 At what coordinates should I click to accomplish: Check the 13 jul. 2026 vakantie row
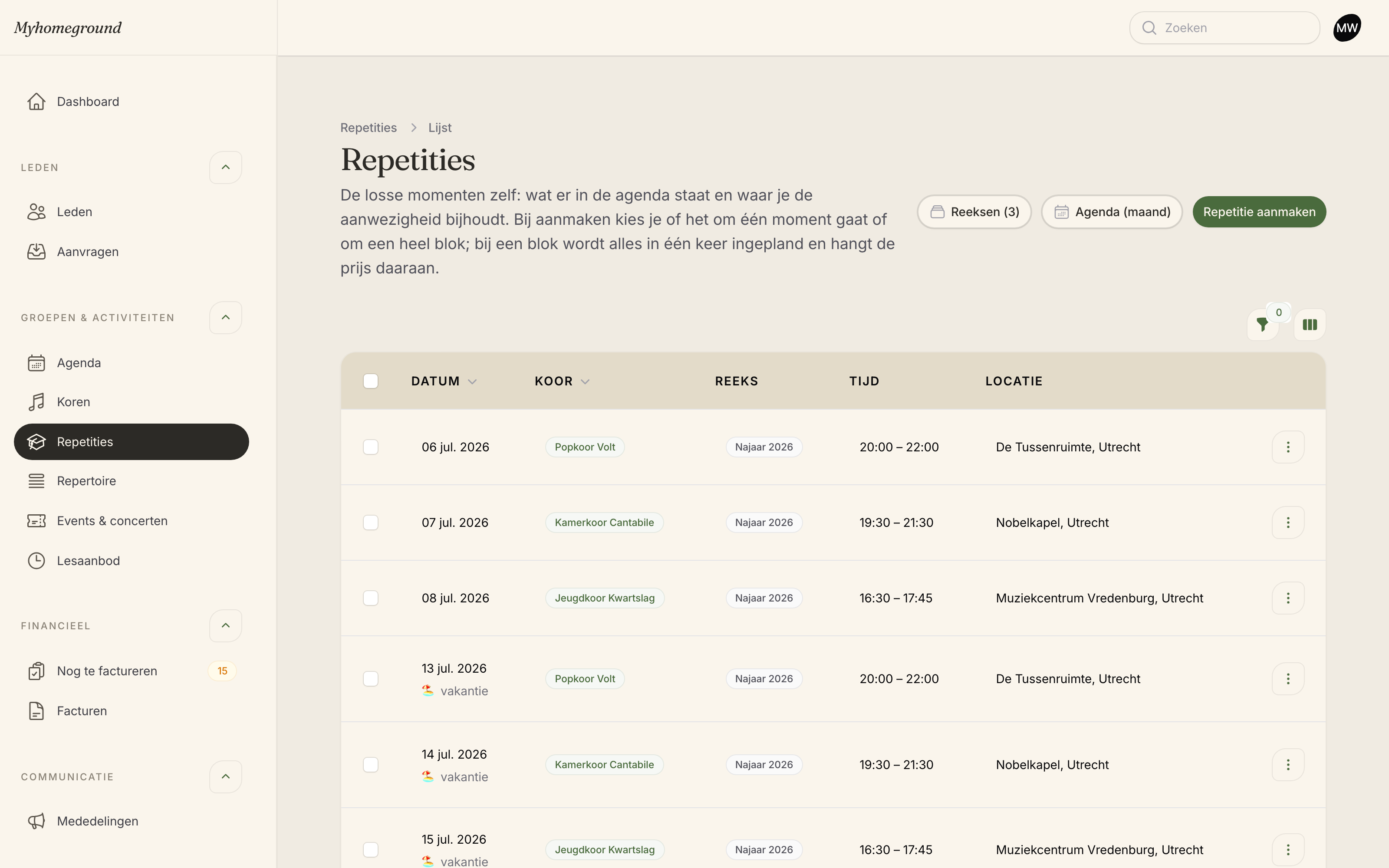[x=371, y=678]
